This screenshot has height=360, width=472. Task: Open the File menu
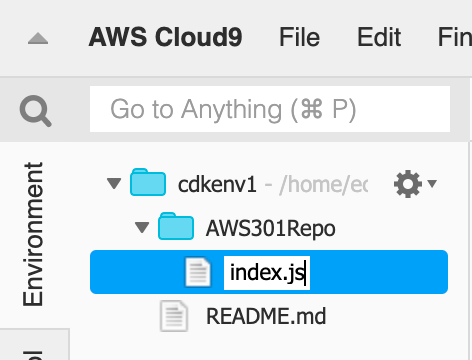coord(299,37)
